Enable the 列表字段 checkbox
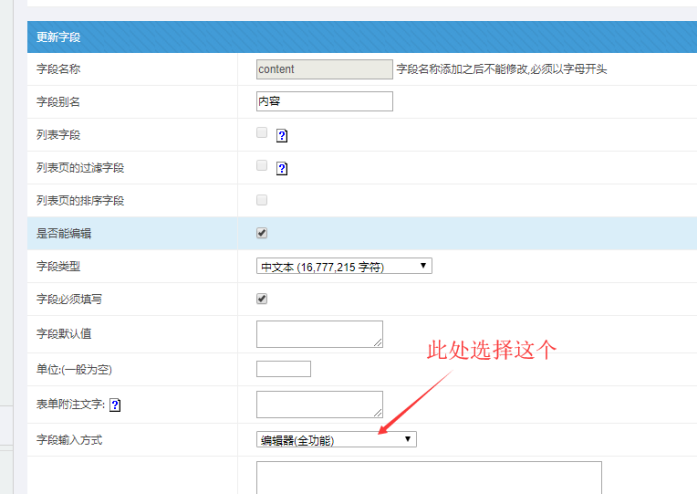Screen dimensions: 698x494 tap(262, 133)
